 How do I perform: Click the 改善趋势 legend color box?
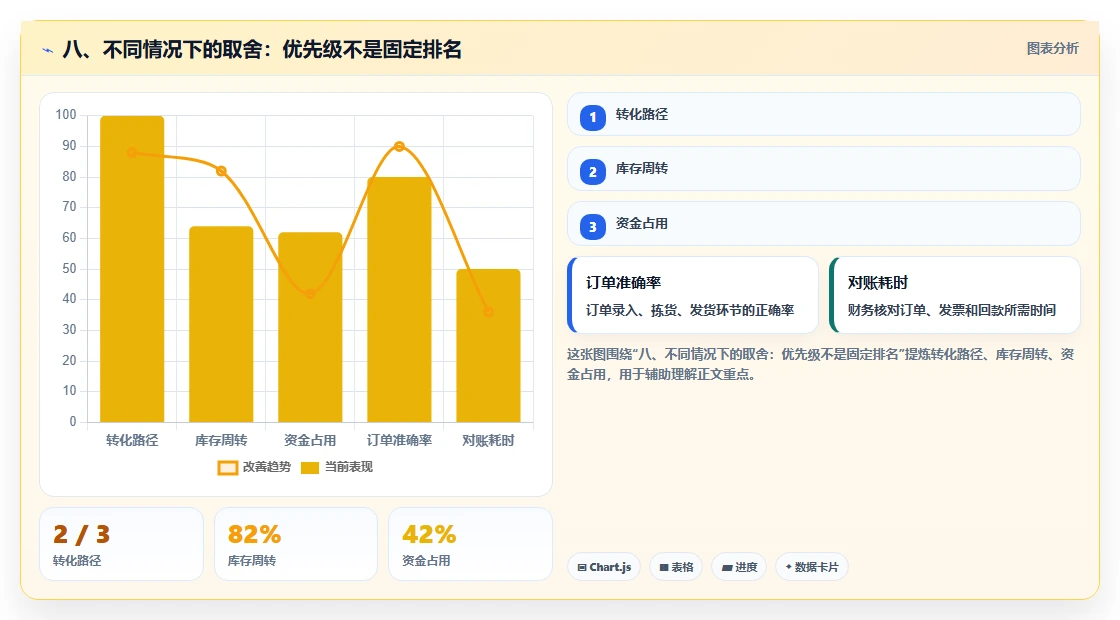[x=227, y=468]
